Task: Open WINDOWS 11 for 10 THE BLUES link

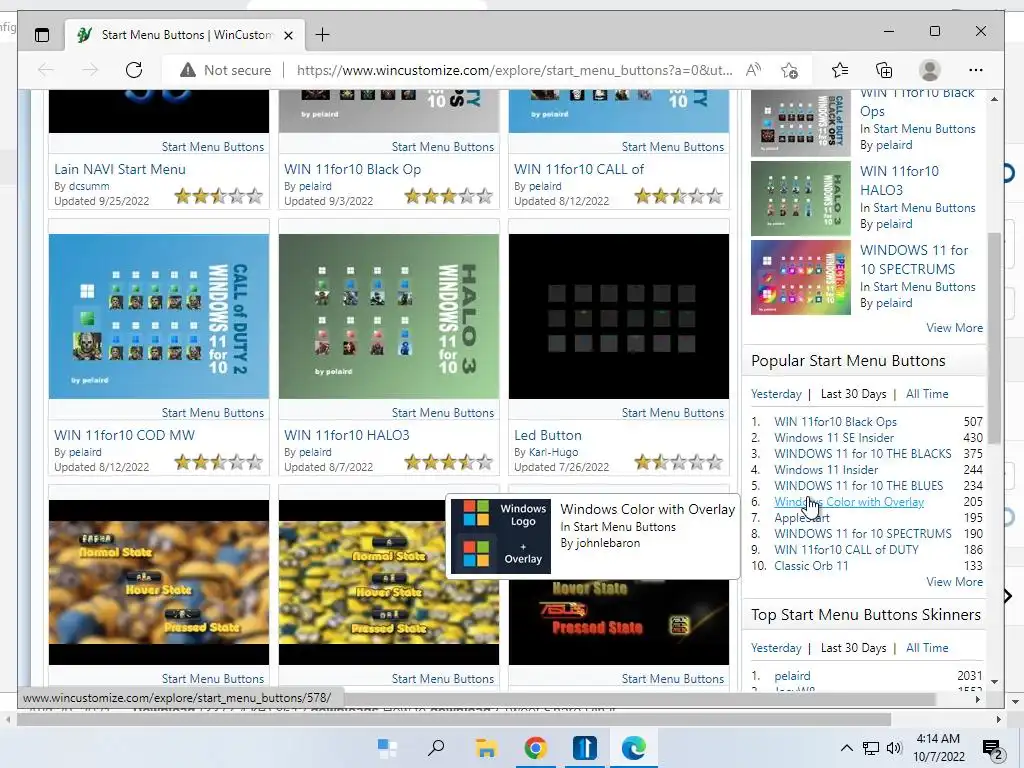Action: [859, 486]
